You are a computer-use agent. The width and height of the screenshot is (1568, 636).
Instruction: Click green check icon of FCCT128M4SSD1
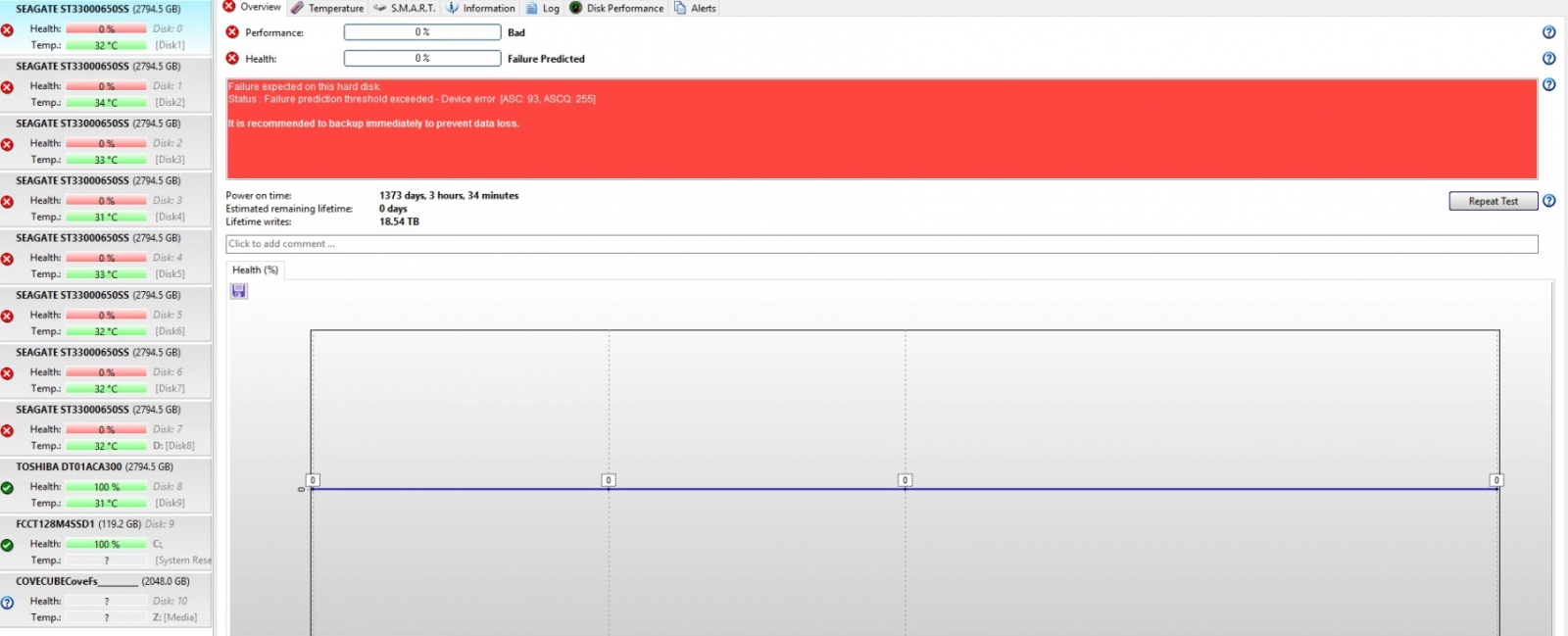(x=7, y=545)
